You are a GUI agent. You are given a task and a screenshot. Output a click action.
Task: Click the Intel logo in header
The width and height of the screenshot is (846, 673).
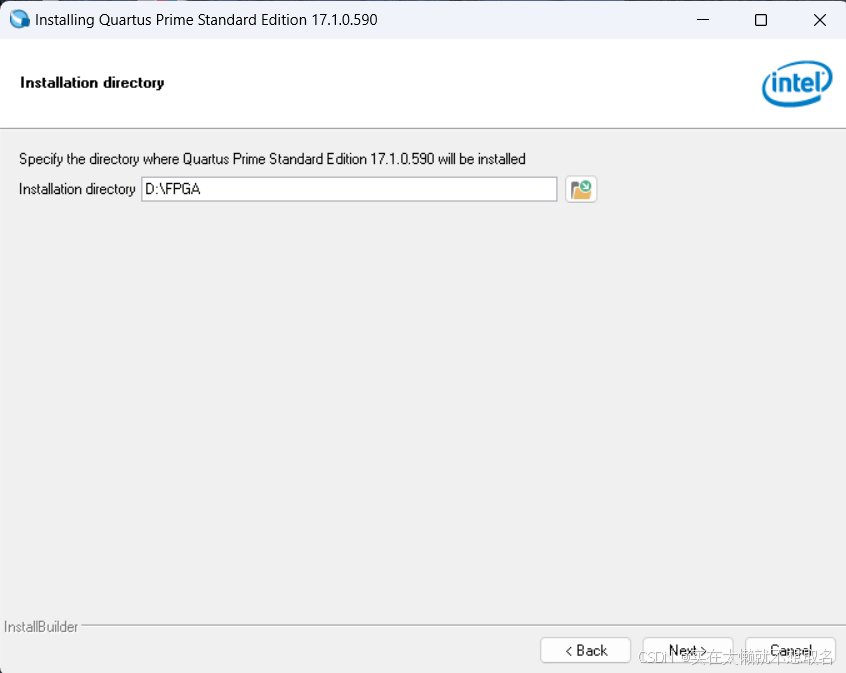pos(797,84)
